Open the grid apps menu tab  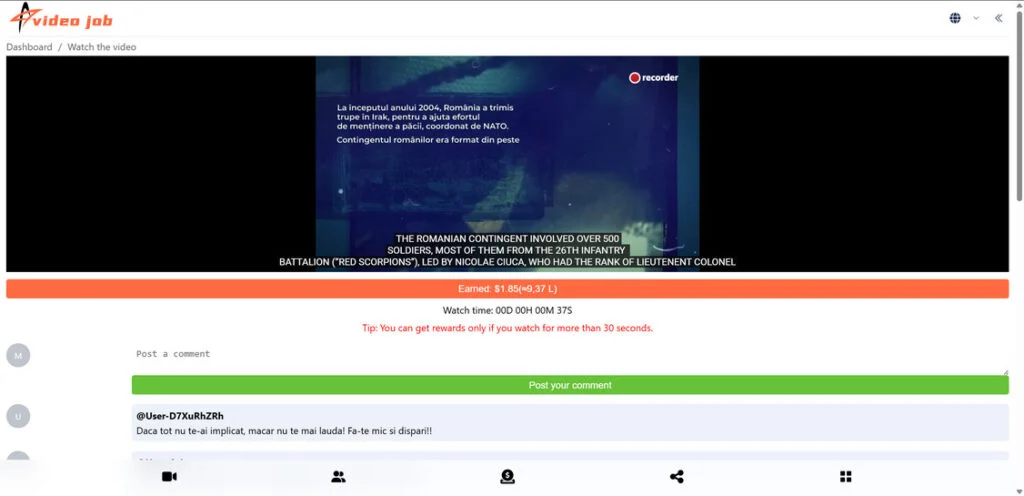(846, 476)
